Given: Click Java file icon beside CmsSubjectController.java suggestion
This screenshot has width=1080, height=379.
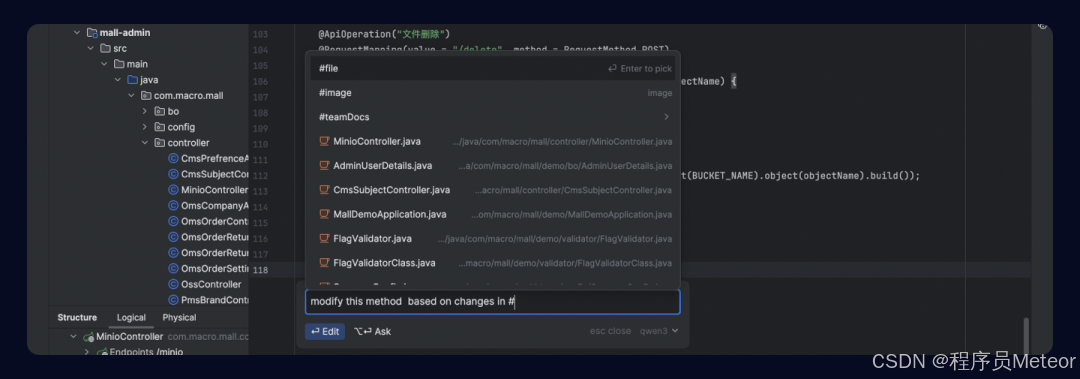Looking at the screenshot, I should pyautogui.click(x=324, y=190).
